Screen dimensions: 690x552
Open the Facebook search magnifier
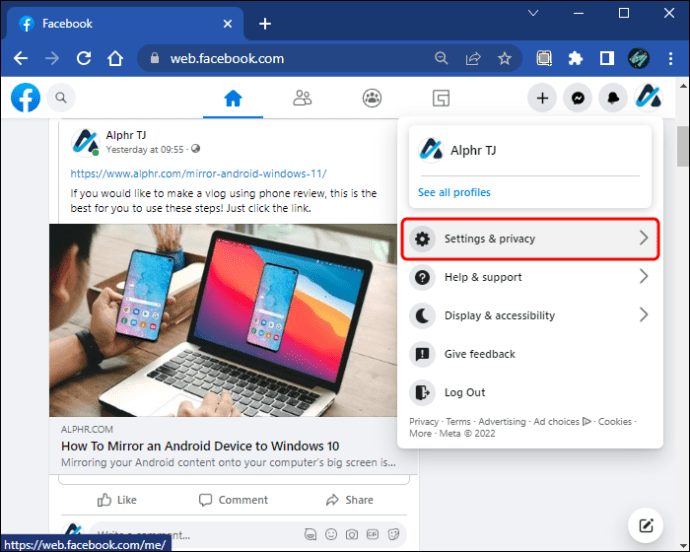pos(61,97)
